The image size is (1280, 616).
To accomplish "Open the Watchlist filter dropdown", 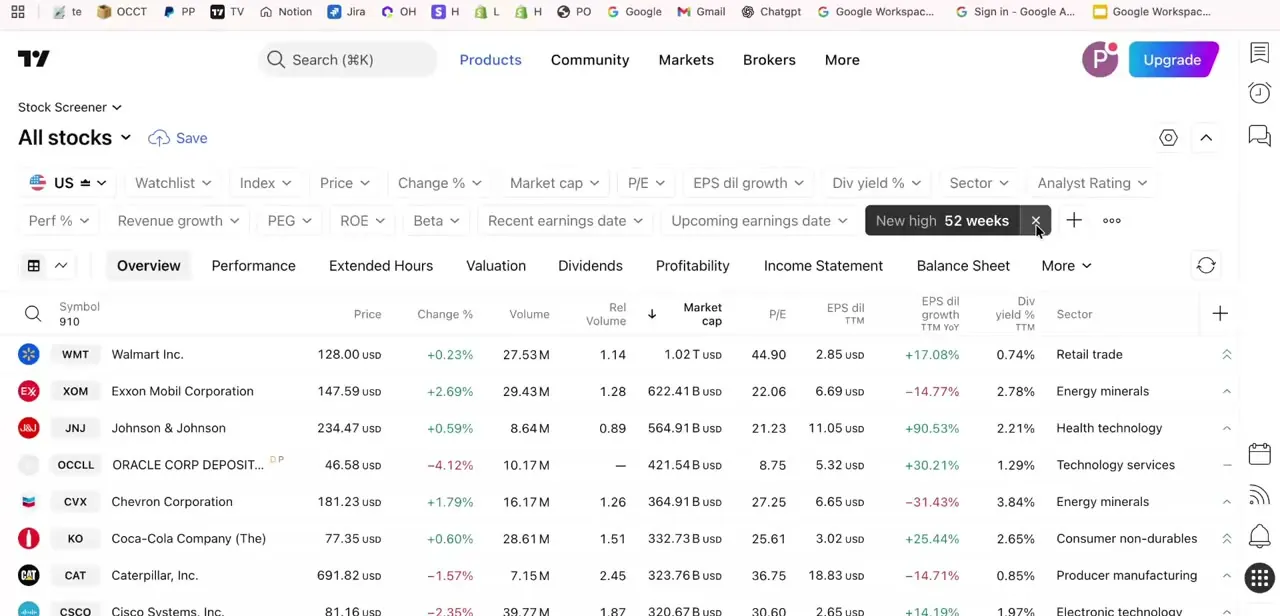I will click(x=173, y=183).
